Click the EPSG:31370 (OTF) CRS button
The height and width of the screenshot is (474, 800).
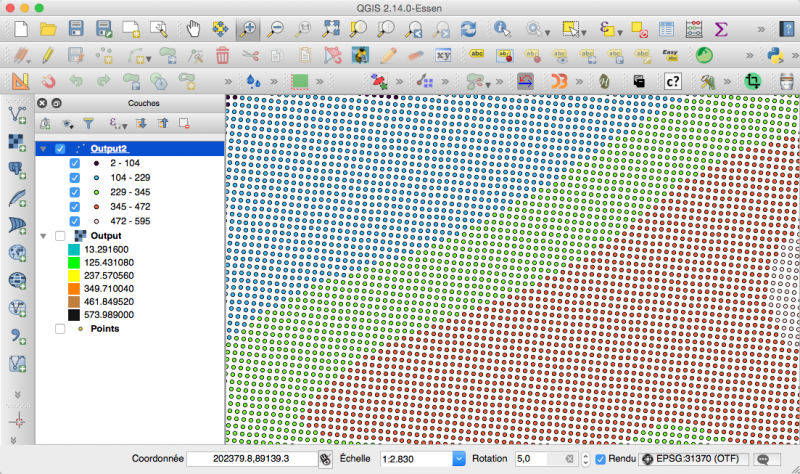click(x=690, y=458)
